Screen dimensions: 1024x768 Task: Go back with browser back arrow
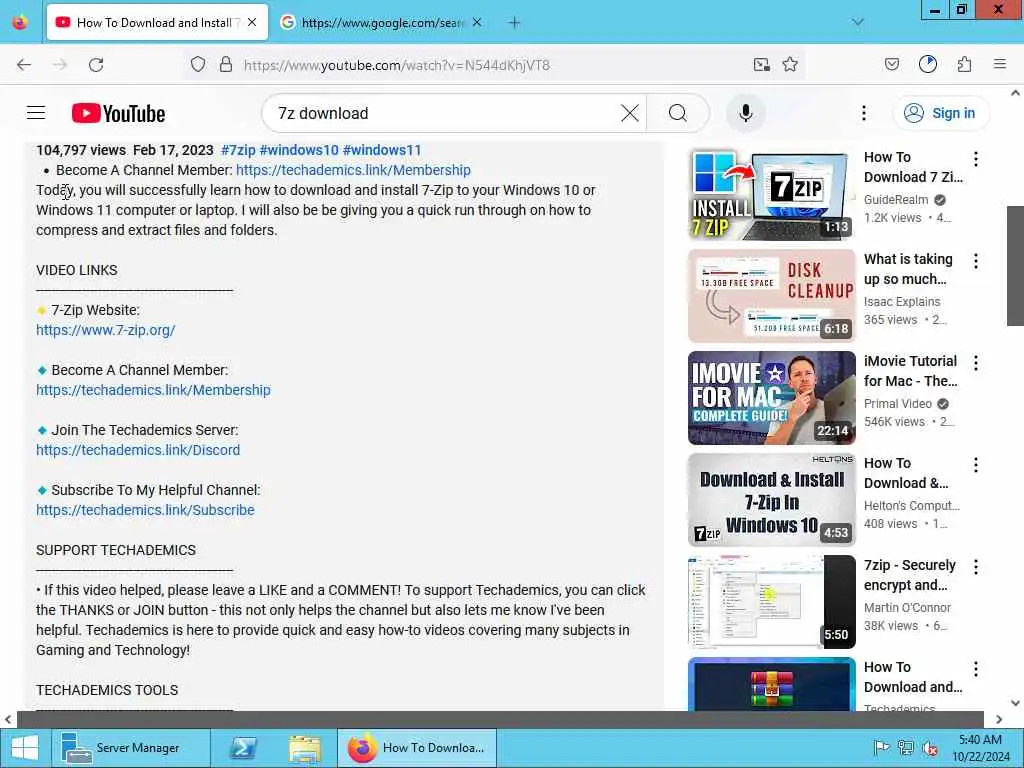[x=24, y=65]
